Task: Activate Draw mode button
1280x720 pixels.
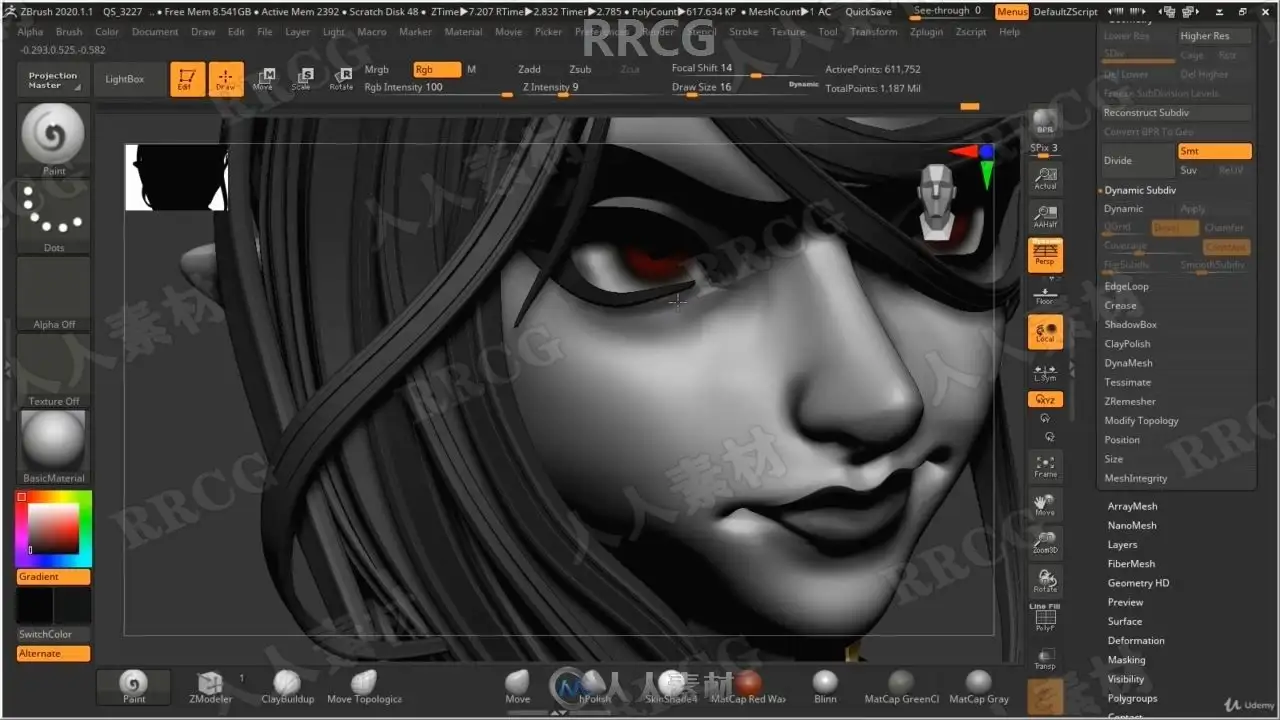Action: point(225,79)
